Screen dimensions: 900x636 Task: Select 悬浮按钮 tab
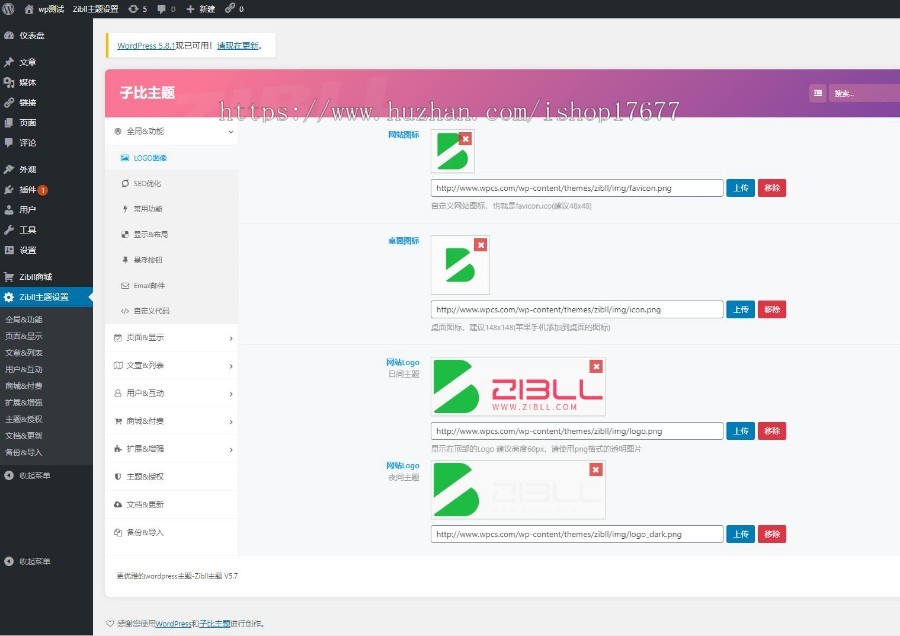tap(172, 259)
